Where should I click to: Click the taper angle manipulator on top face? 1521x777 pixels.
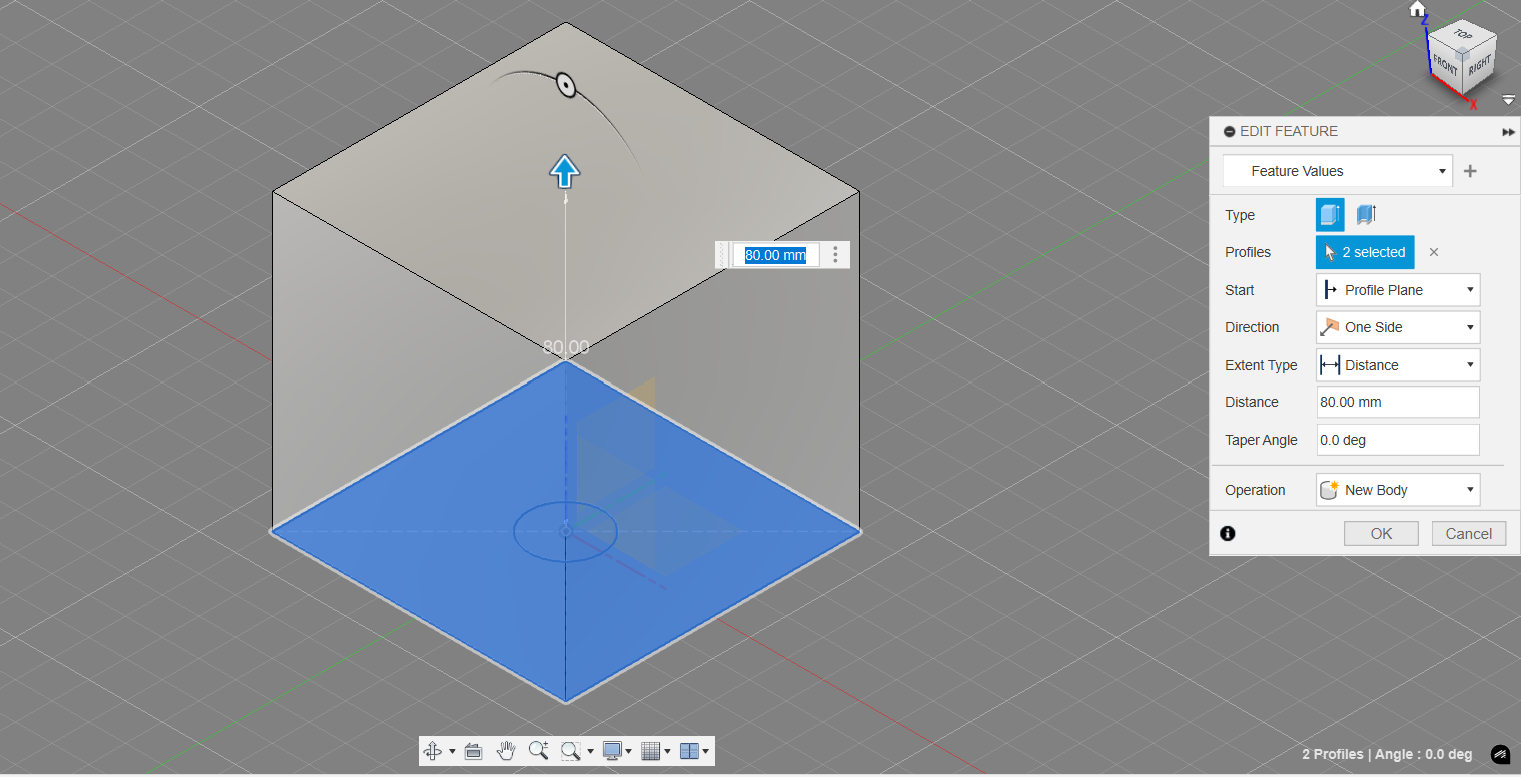566,86
